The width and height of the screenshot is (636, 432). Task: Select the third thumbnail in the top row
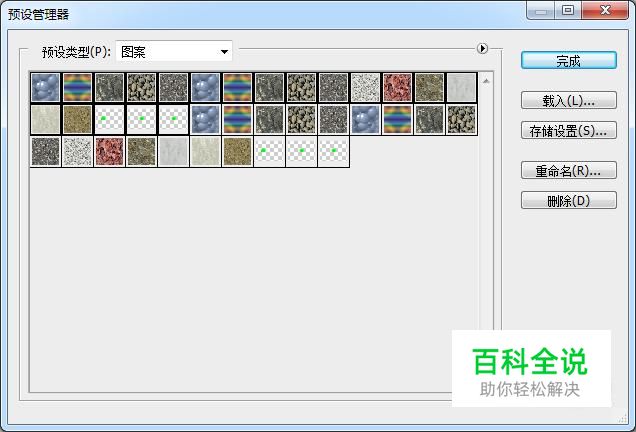tap(110, 87)
